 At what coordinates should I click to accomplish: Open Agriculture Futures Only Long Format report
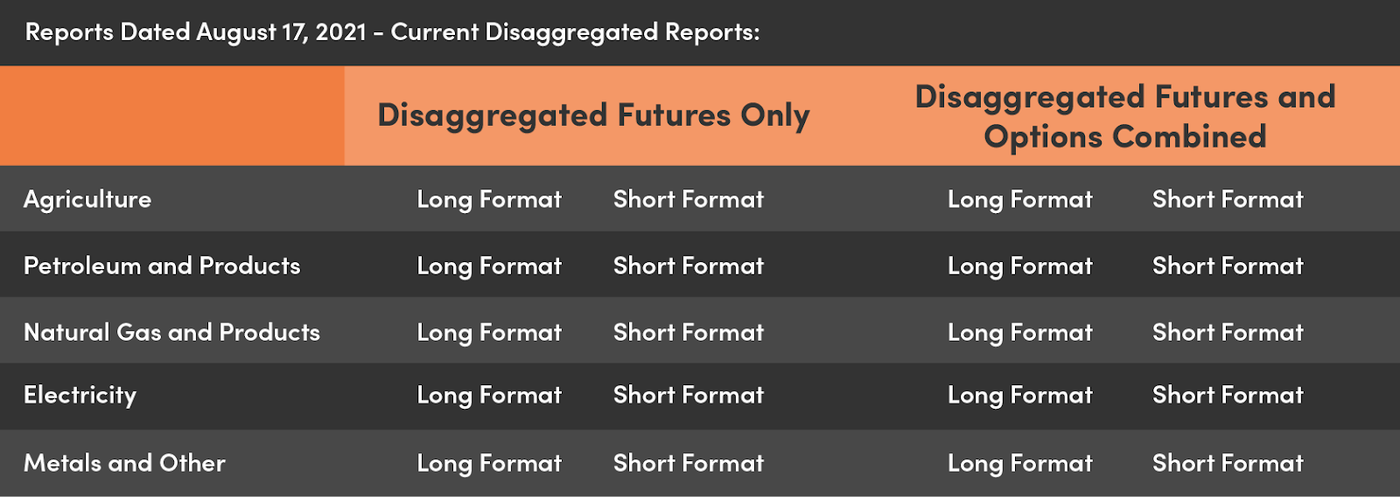click(x=489, y=199)
